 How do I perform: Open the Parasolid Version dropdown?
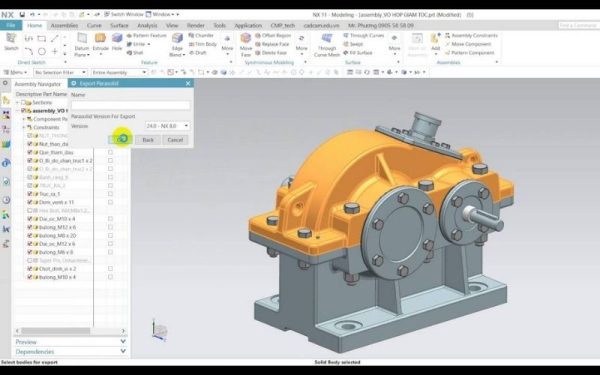pos(167,126)
